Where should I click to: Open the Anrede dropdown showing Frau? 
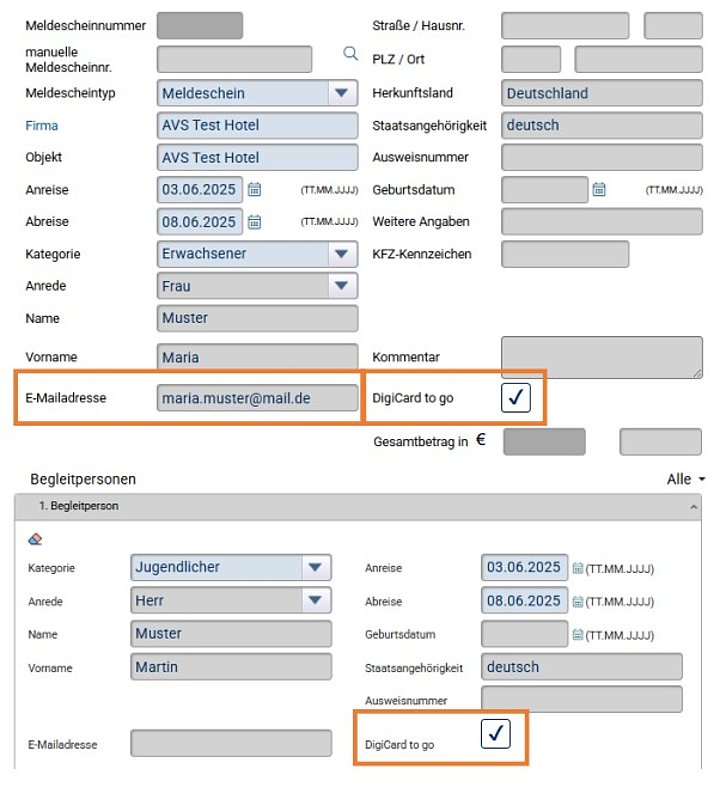(x=257, y=286)
